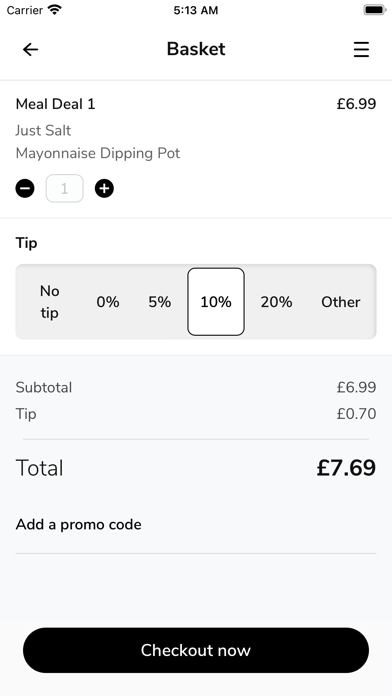This screenshot has width=392, height=696.
Task: Tap the battery icon in status bar
Action: 375,10
